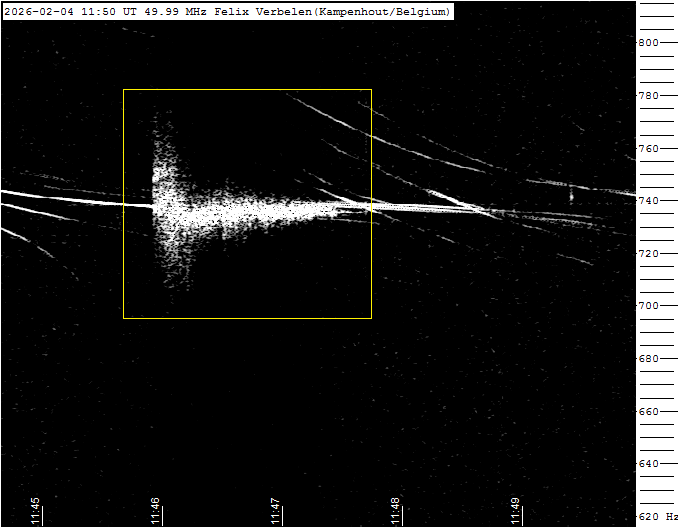Screen dimensions: 679x528
Task: Click the 680 Hz frequency scale label
Action: 649,359
